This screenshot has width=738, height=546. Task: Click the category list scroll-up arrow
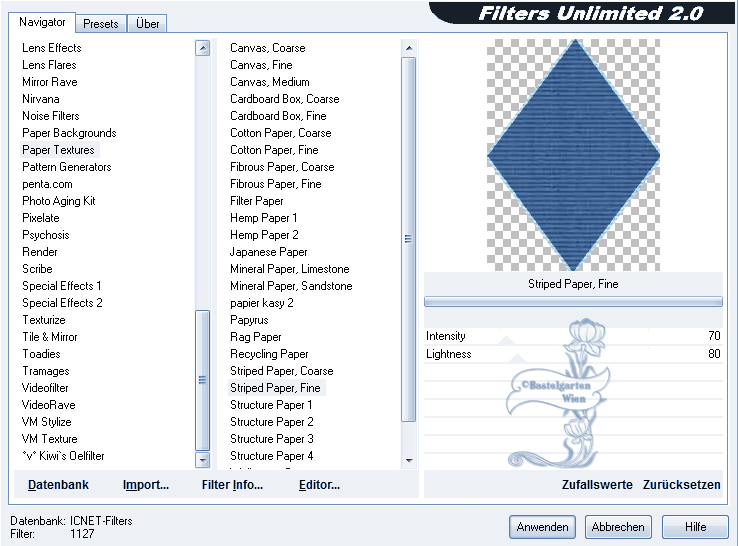tap(202, 48)
